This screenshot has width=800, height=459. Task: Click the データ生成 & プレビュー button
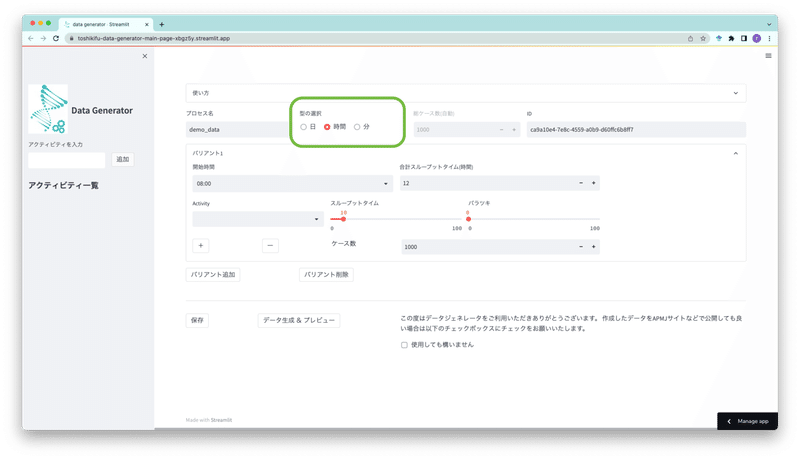[299, 320]
